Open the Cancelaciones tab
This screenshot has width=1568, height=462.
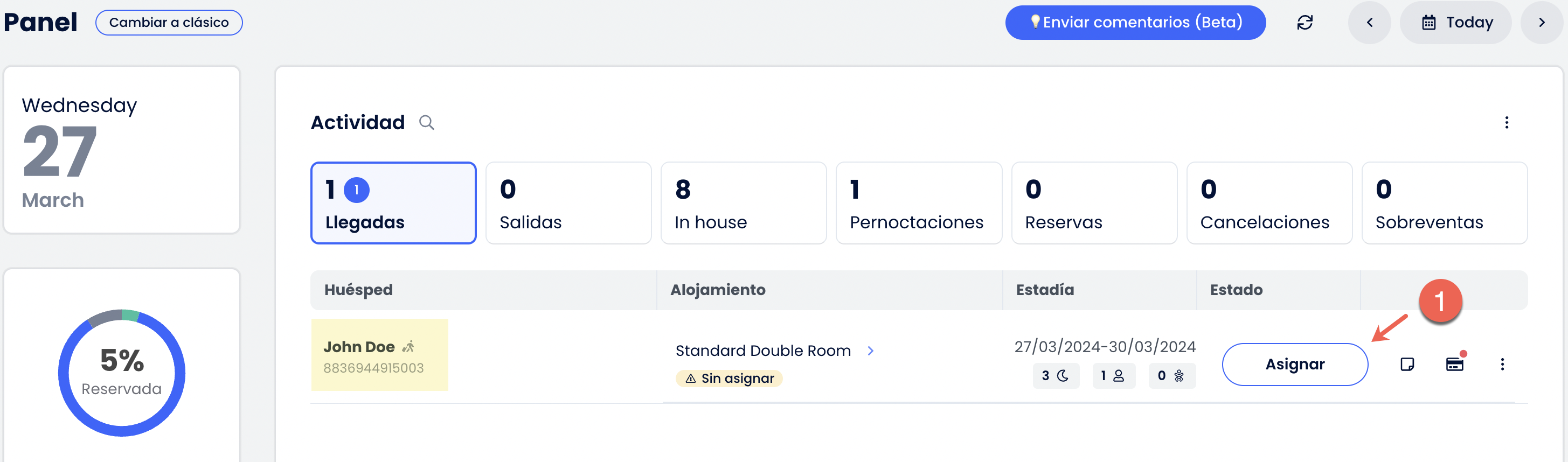(1269, 203)
